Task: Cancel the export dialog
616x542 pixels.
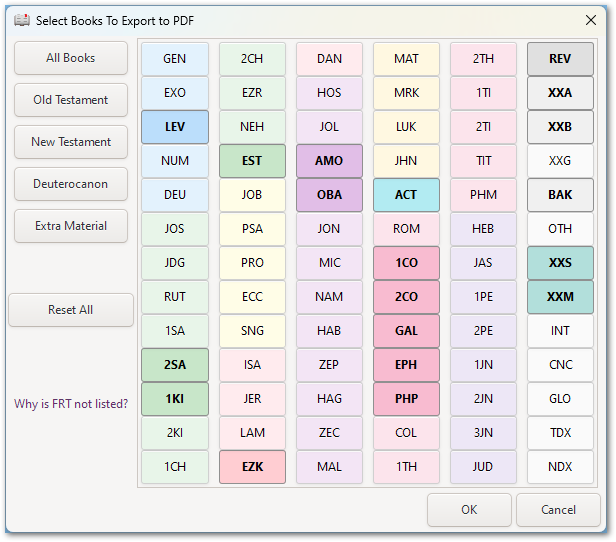Action: coord(558,510)
